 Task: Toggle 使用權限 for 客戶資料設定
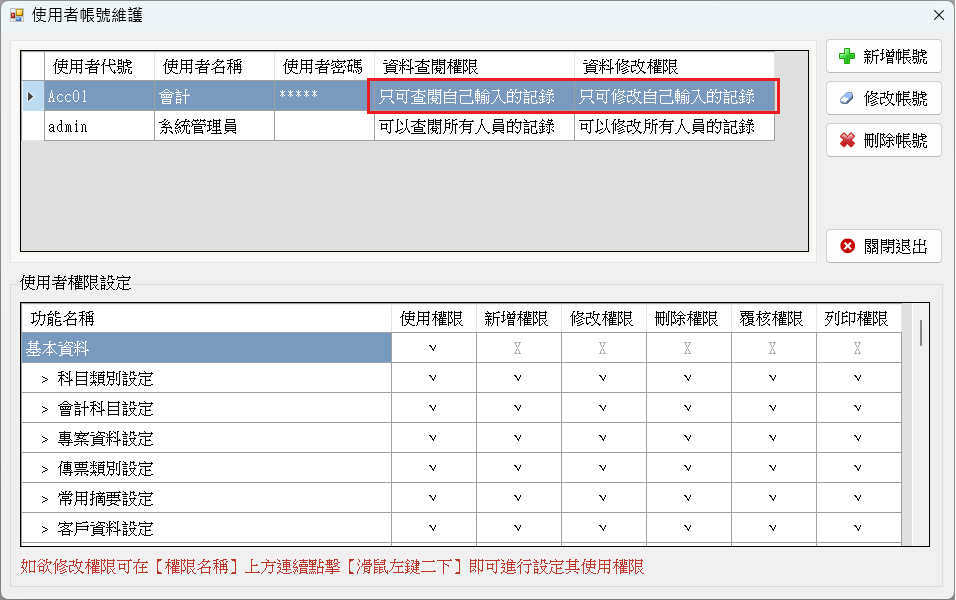click(433, 527)
